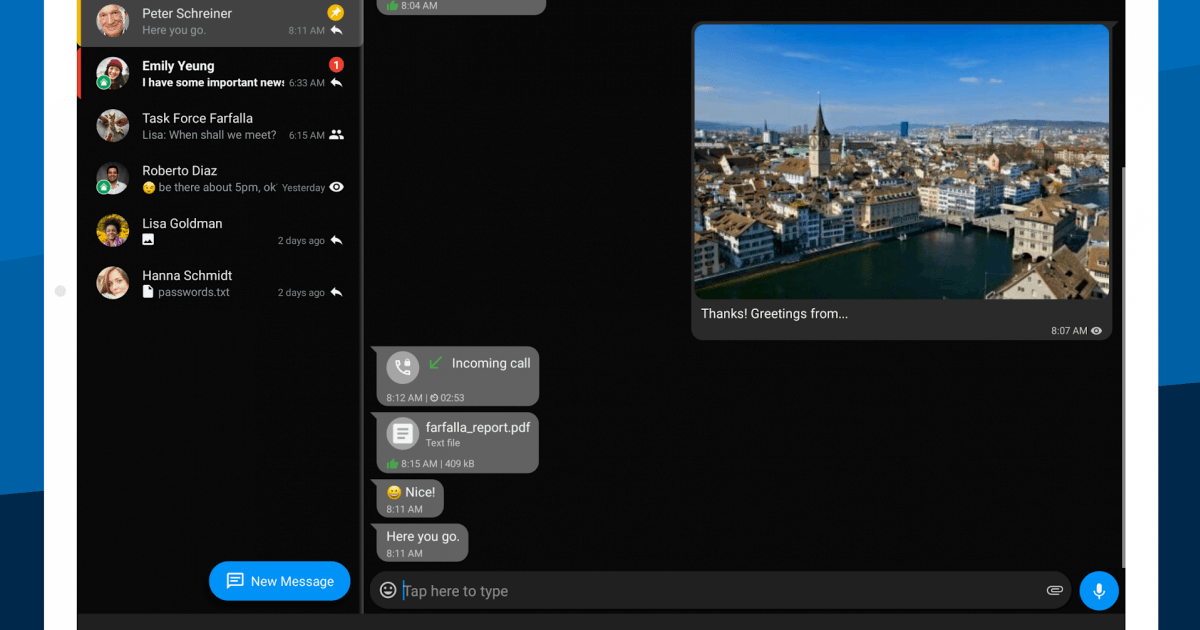The height and width of the screenshot is (630, 1200).
Task: Click the pinned star badge on Peter Schreiner
Action: click(x=336, y=13)
